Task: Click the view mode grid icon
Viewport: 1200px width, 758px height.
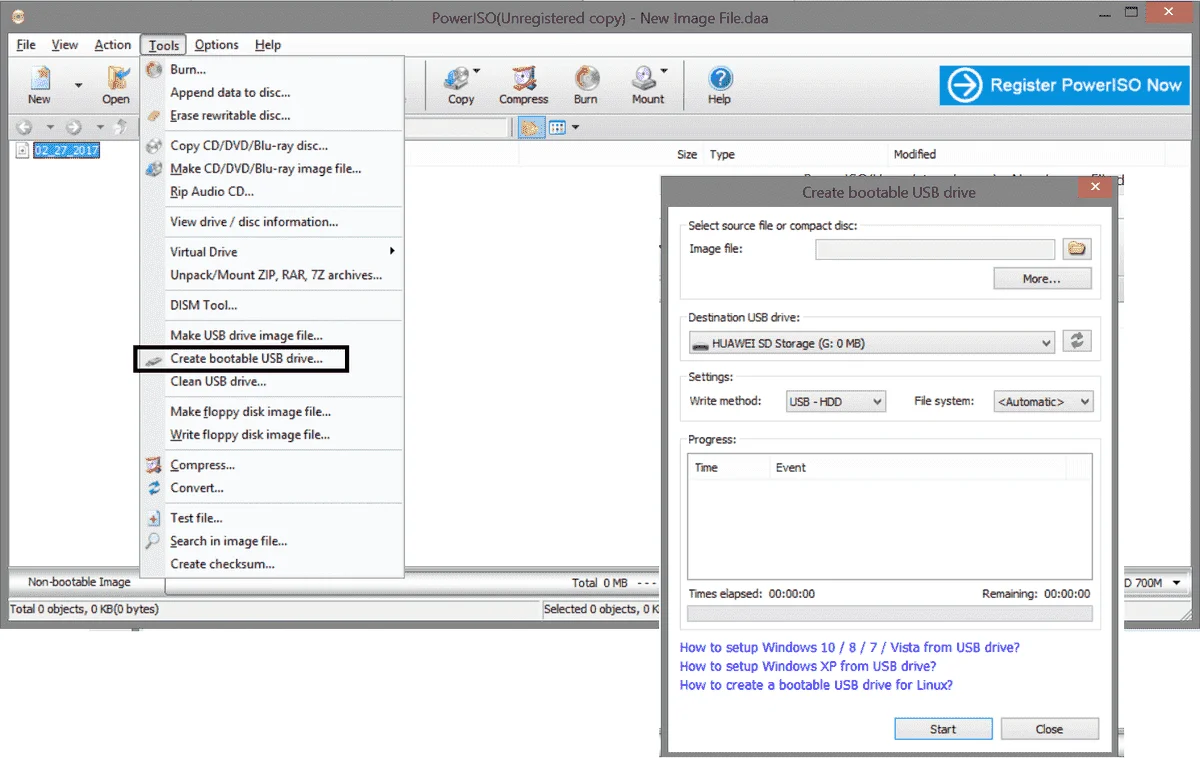Action: 558,128
